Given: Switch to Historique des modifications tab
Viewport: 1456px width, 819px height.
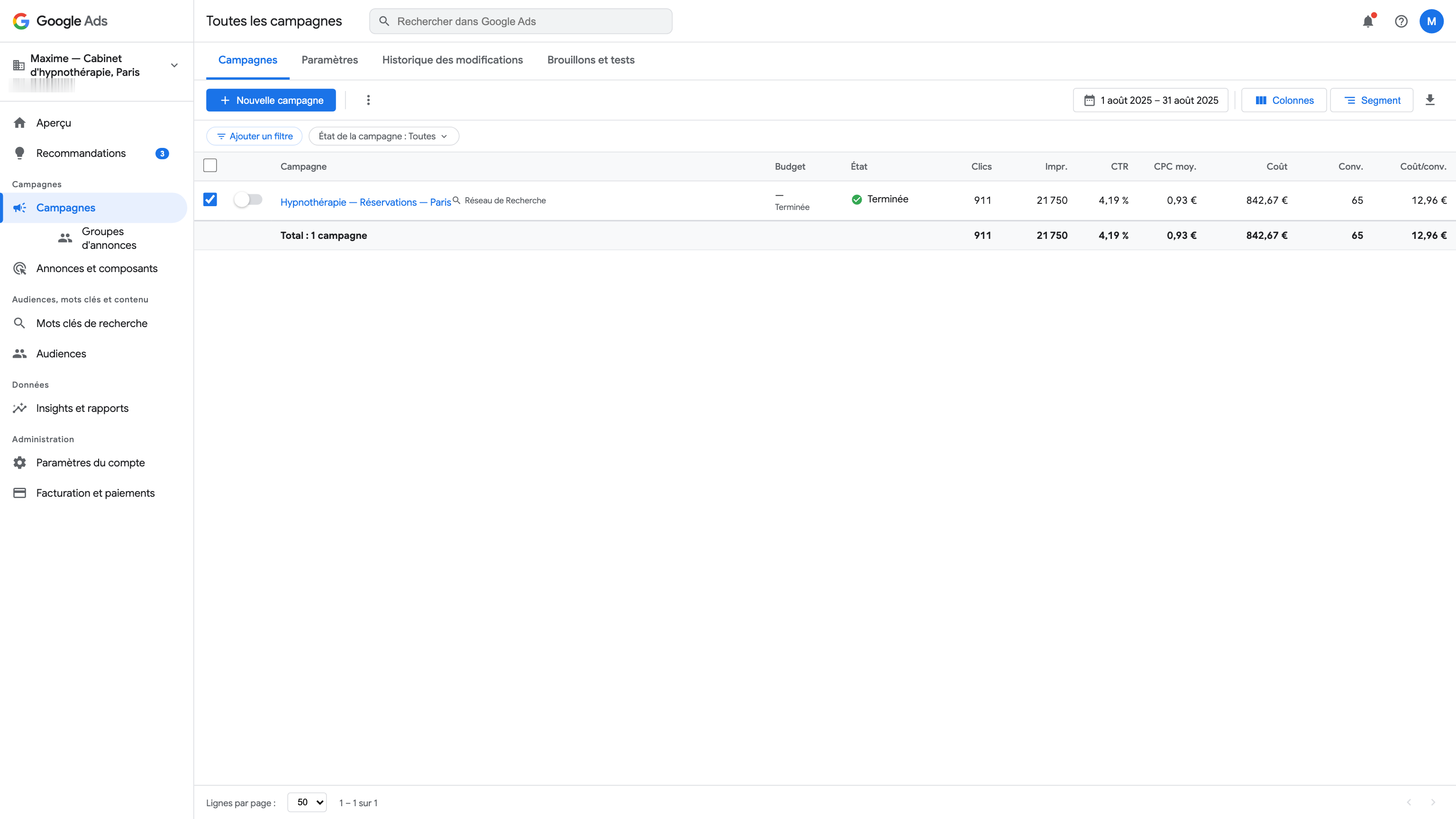Looking at the screenshot, I should 452,60.
